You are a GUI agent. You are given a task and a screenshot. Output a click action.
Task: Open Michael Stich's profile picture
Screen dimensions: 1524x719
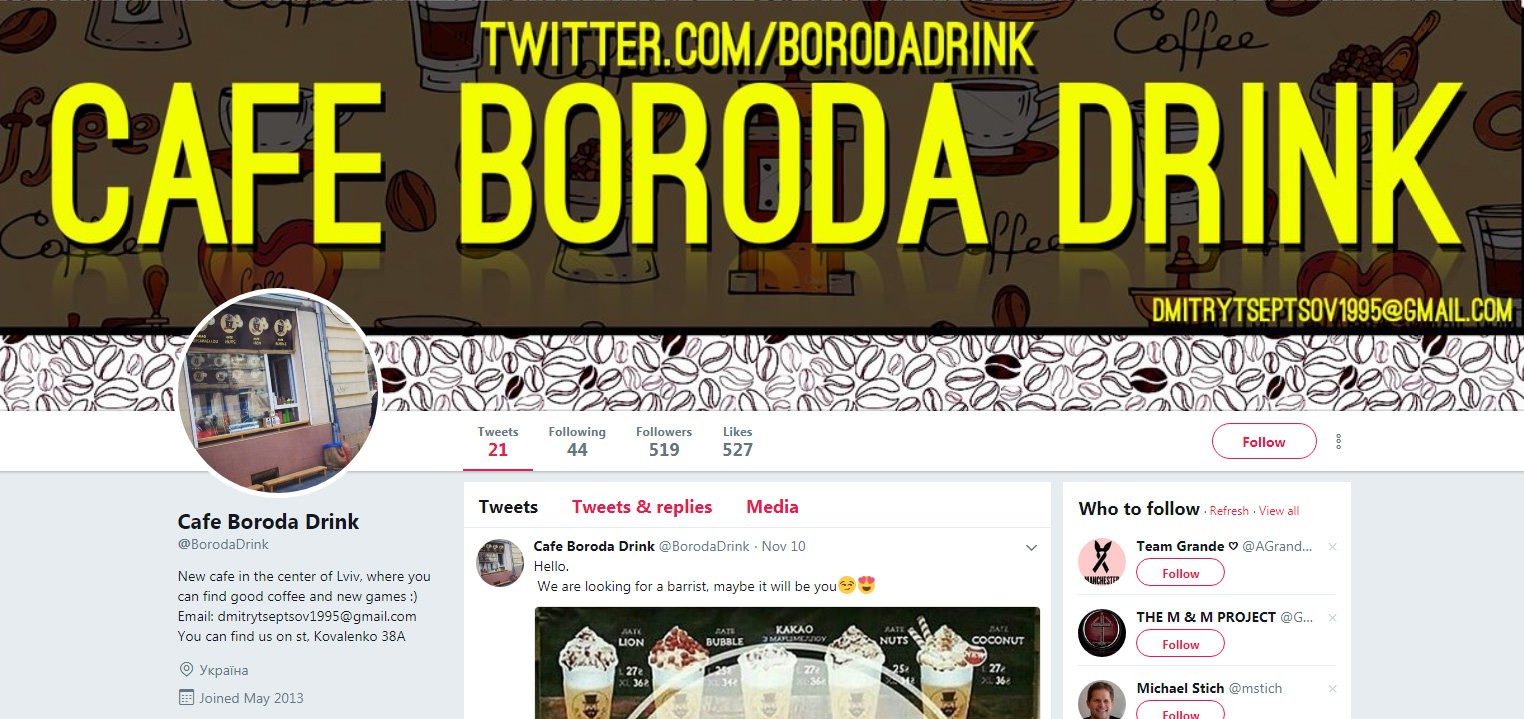point(1102,700)
